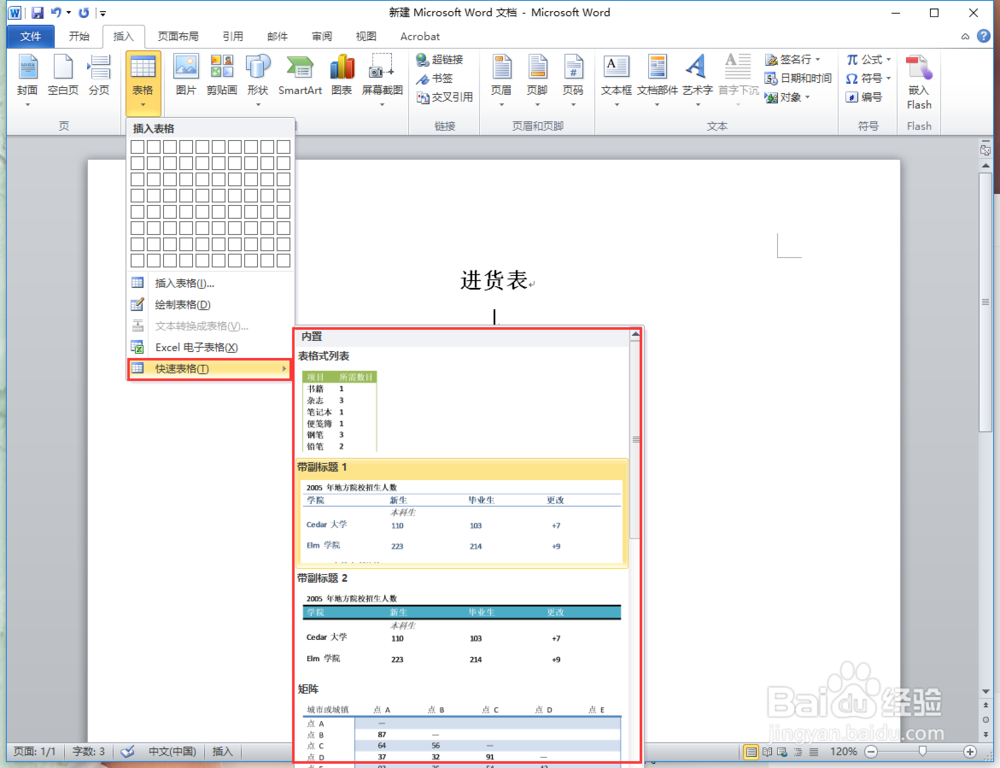Insert a Chart (图表)
1000x768 pixels.
[x=342, y=77]
